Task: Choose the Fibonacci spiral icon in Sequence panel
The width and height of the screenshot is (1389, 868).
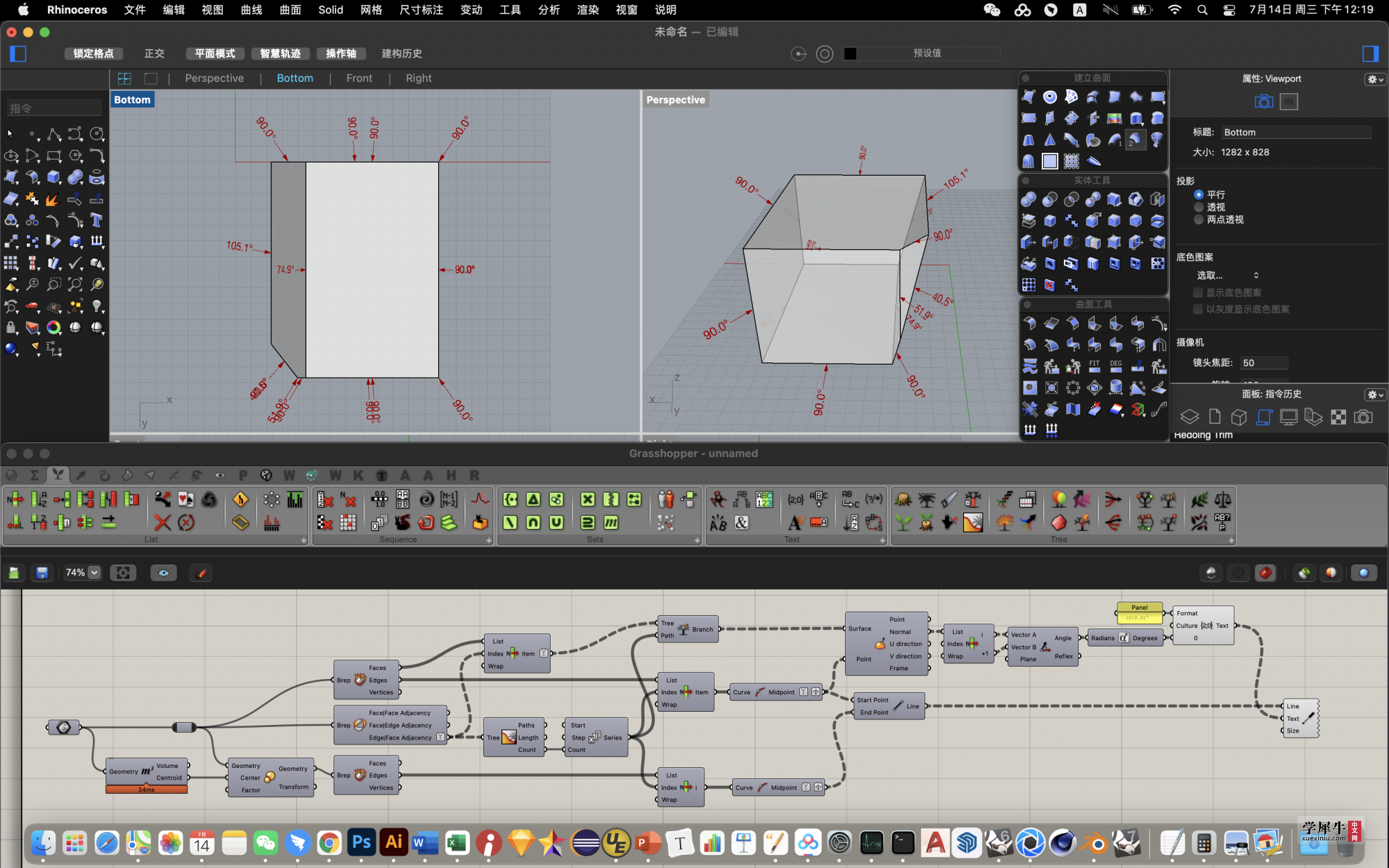Action: pyautogui.click(x=426, y=499)
